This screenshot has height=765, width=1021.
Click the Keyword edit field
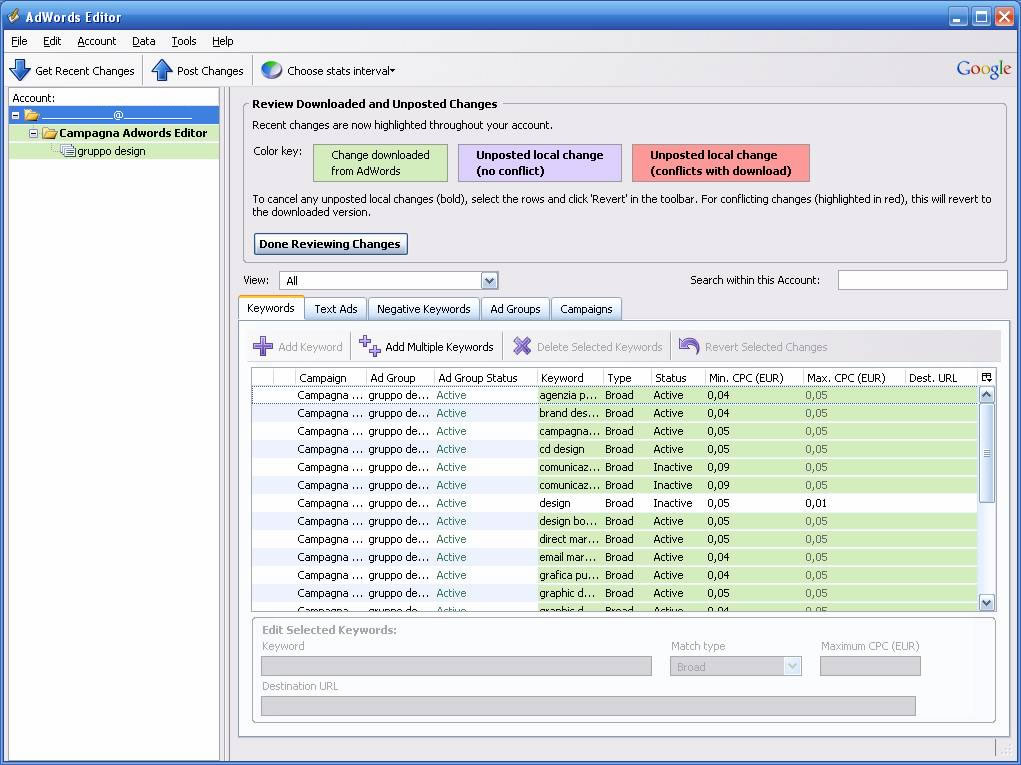click(456, 666)
